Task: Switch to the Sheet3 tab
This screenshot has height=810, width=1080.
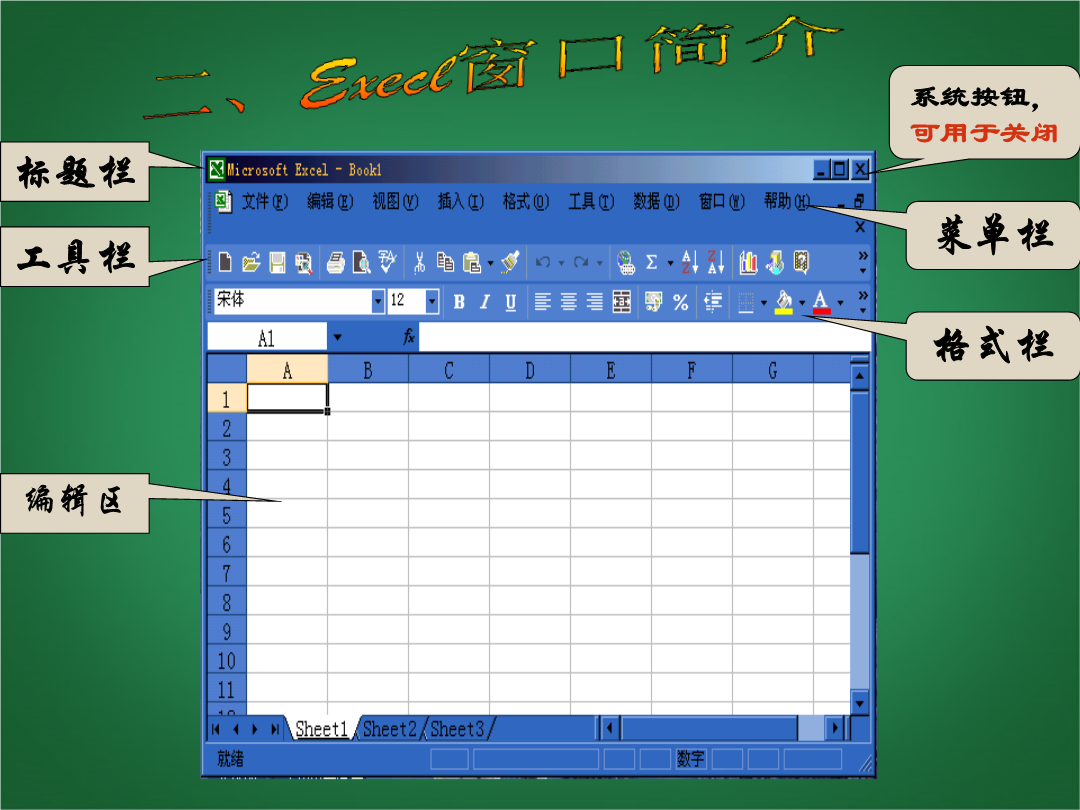Action: (x=457, y=729)
